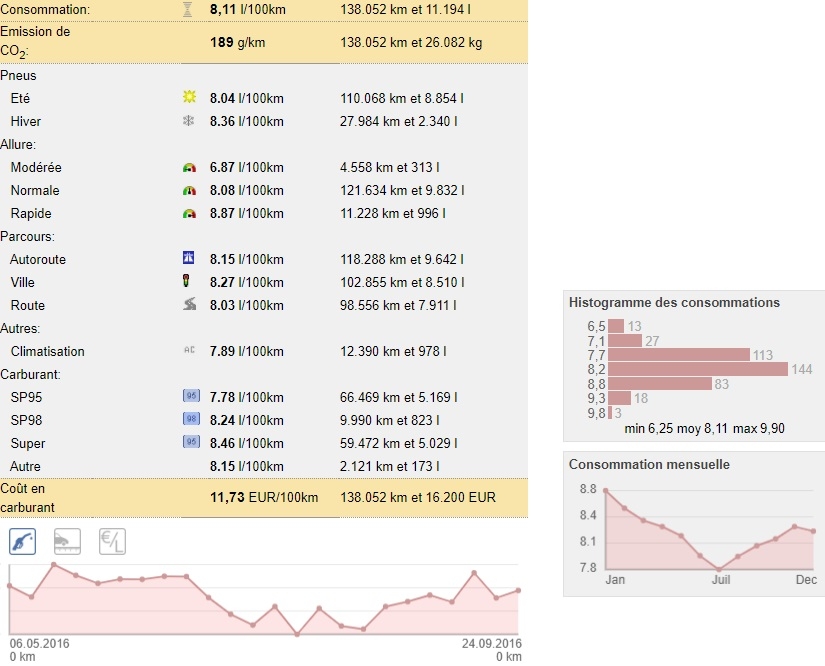The width and height of the screenshot is (825, 666).
Task: Click the '27.984 km et 2.340 l' Hiver cell
Action: 399,122
